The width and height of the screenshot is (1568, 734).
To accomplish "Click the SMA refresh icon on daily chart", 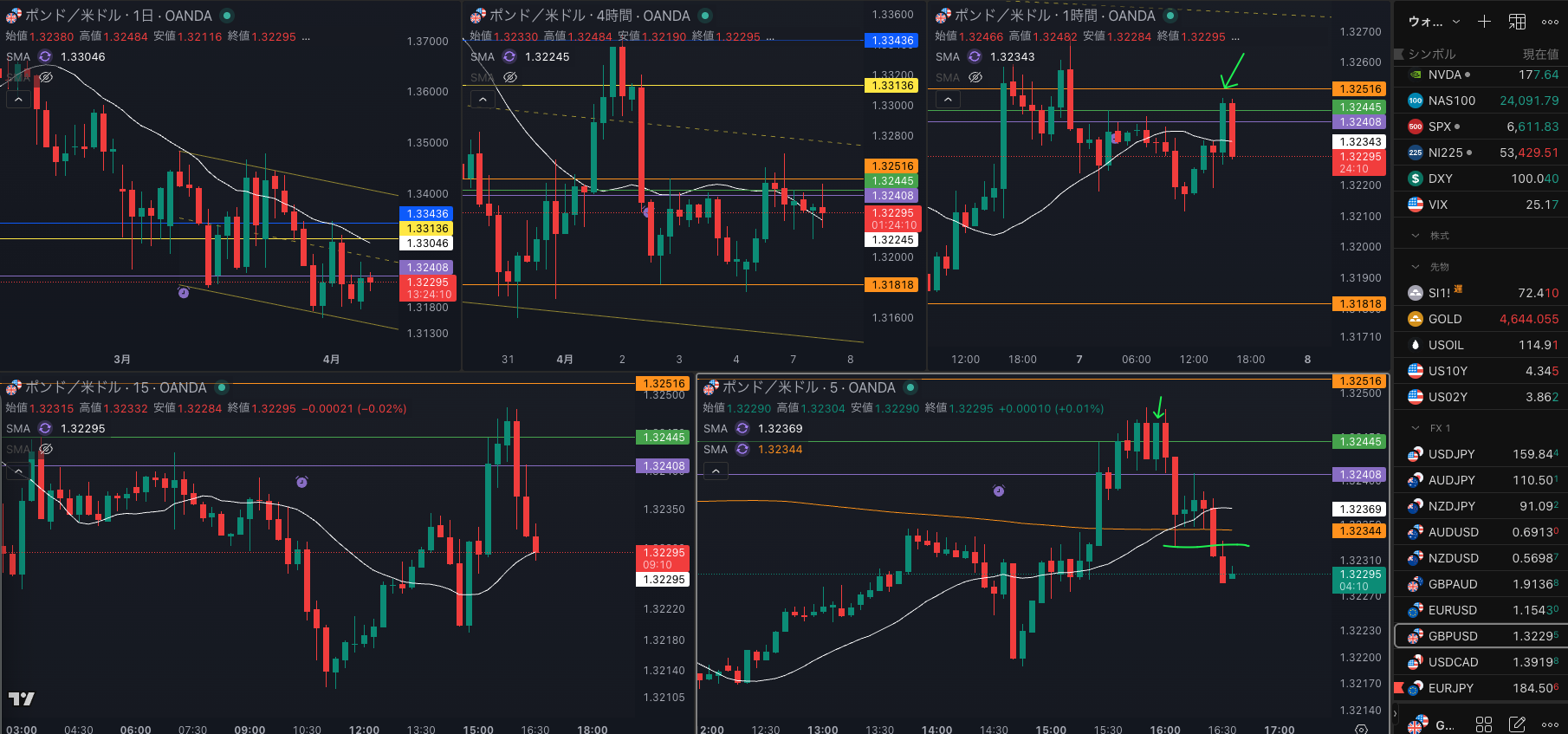I will point(45,56).
